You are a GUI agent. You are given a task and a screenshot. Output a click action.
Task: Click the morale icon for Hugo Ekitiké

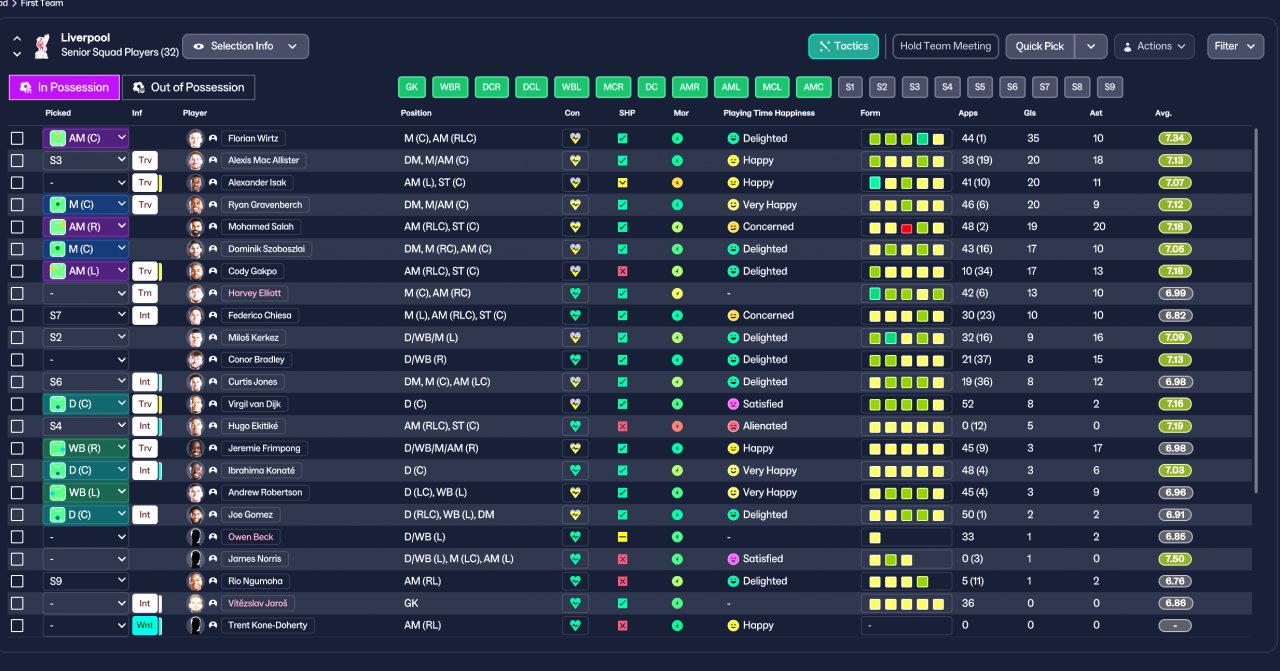[677, 427]
